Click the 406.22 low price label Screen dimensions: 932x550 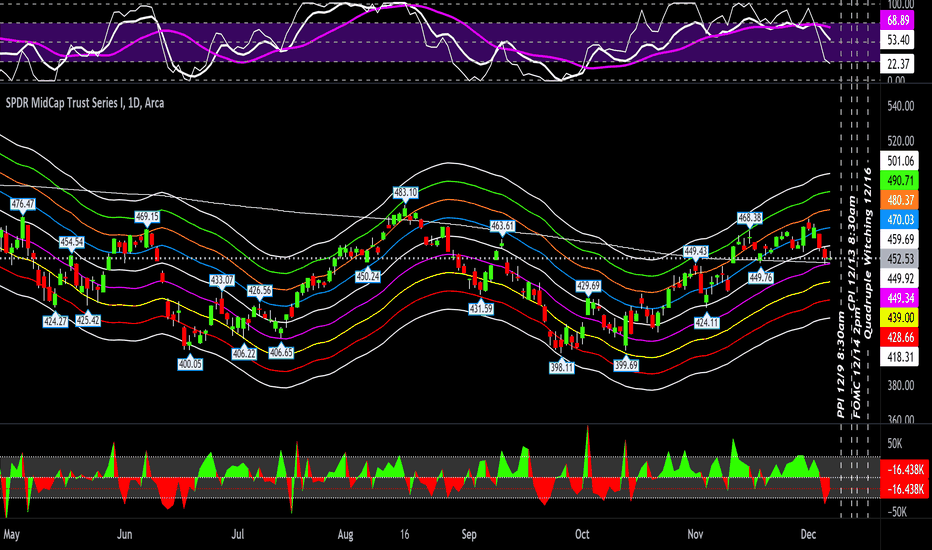[244, 353]
